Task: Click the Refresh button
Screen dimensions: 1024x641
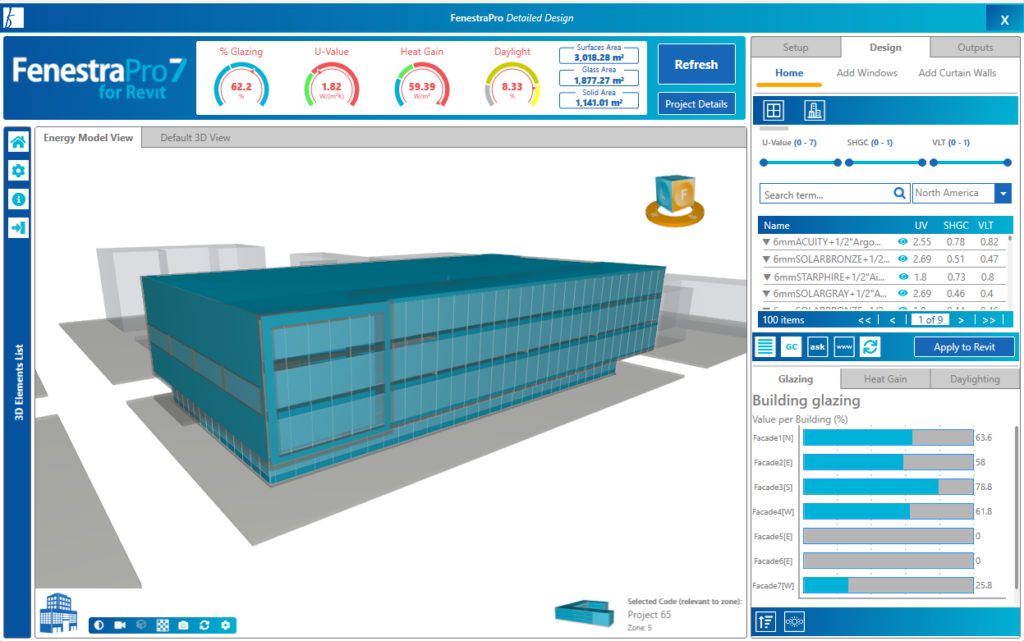Action: (696, 64)
